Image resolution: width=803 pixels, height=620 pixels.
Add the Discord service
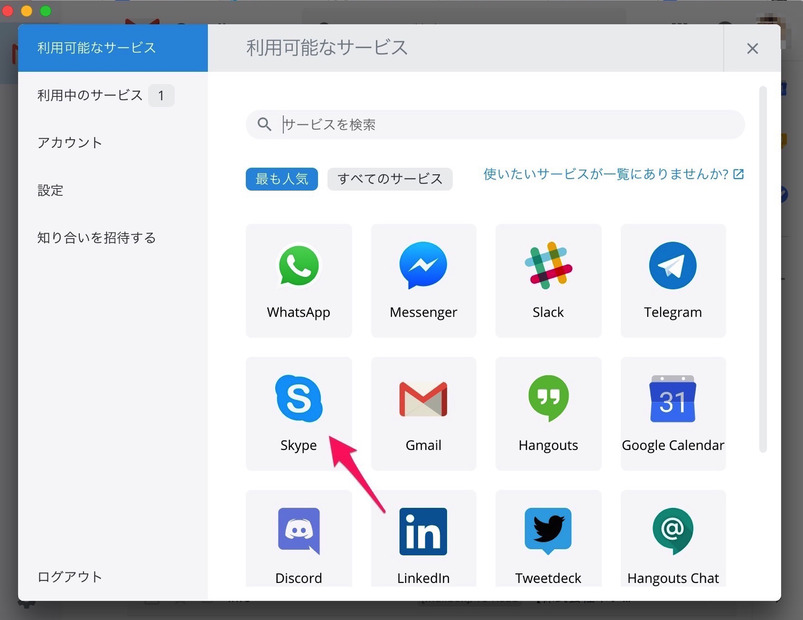(x=299, y=539)
